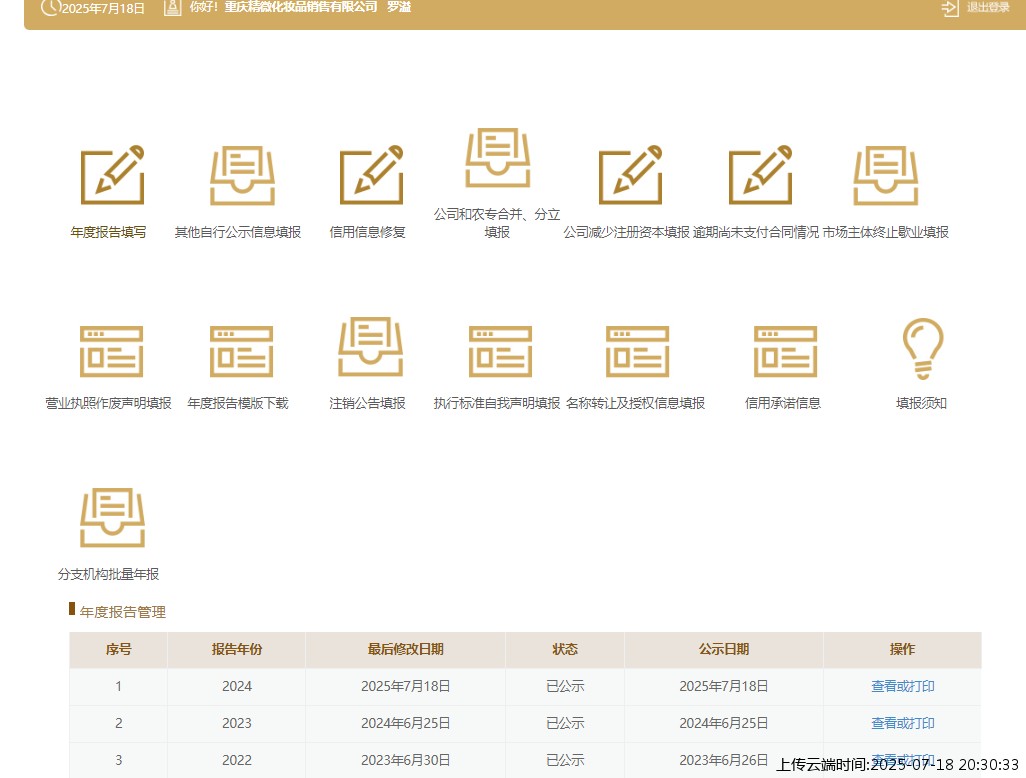This screenshot has height=778, width=1026.
Task: Click the 分支机构批量年报 label
Action: (x=109, y=575)
